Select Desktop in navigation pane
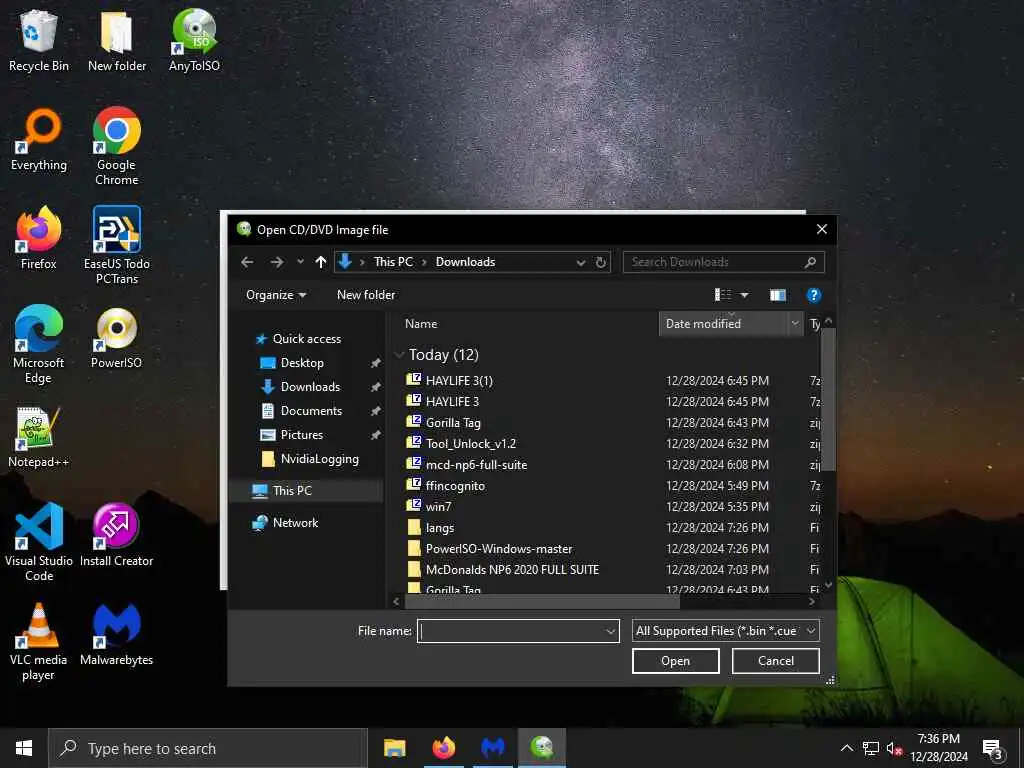 click(302, 363)
